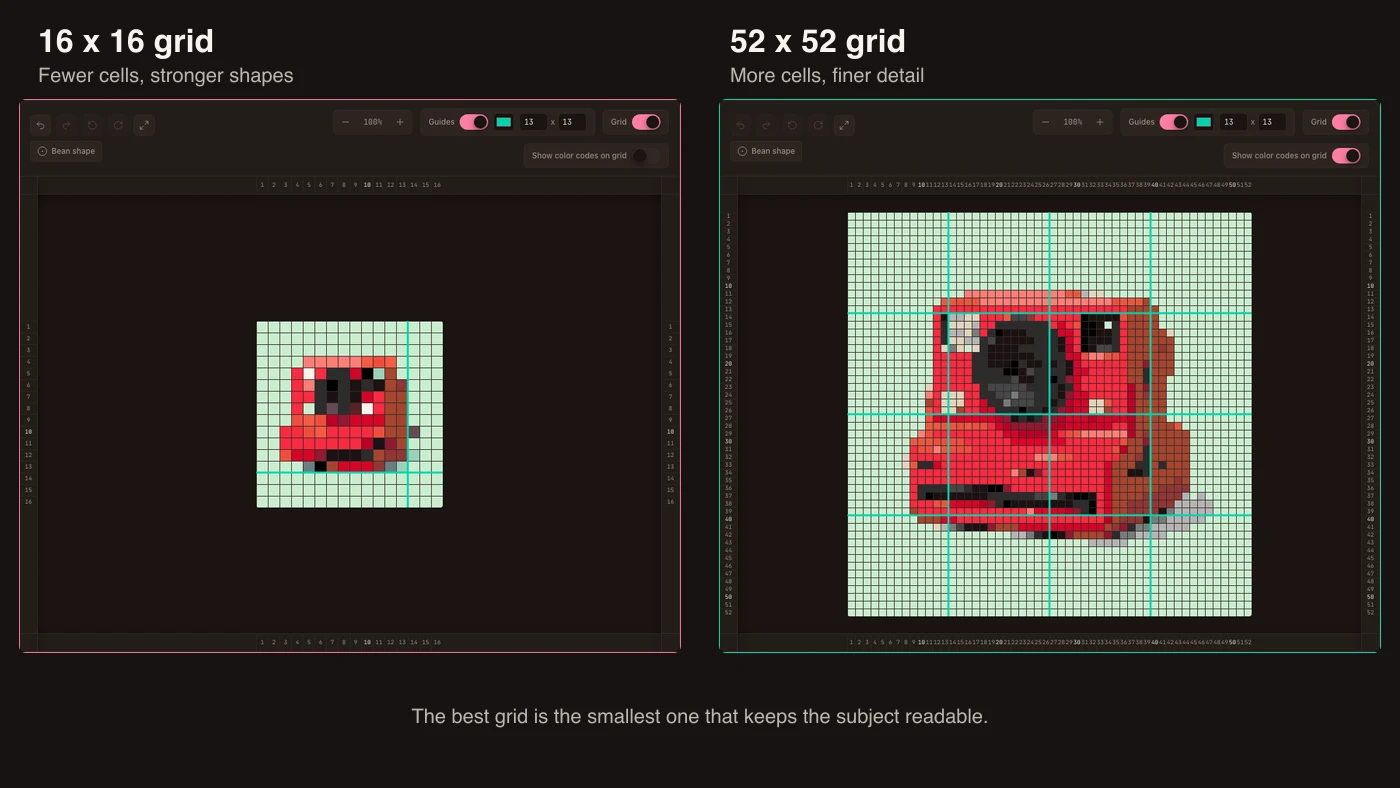Click the undo arrow in the 16 x 16 panel
The height and width of the screenshot is (788, 1400).
[x=40, y=125]
